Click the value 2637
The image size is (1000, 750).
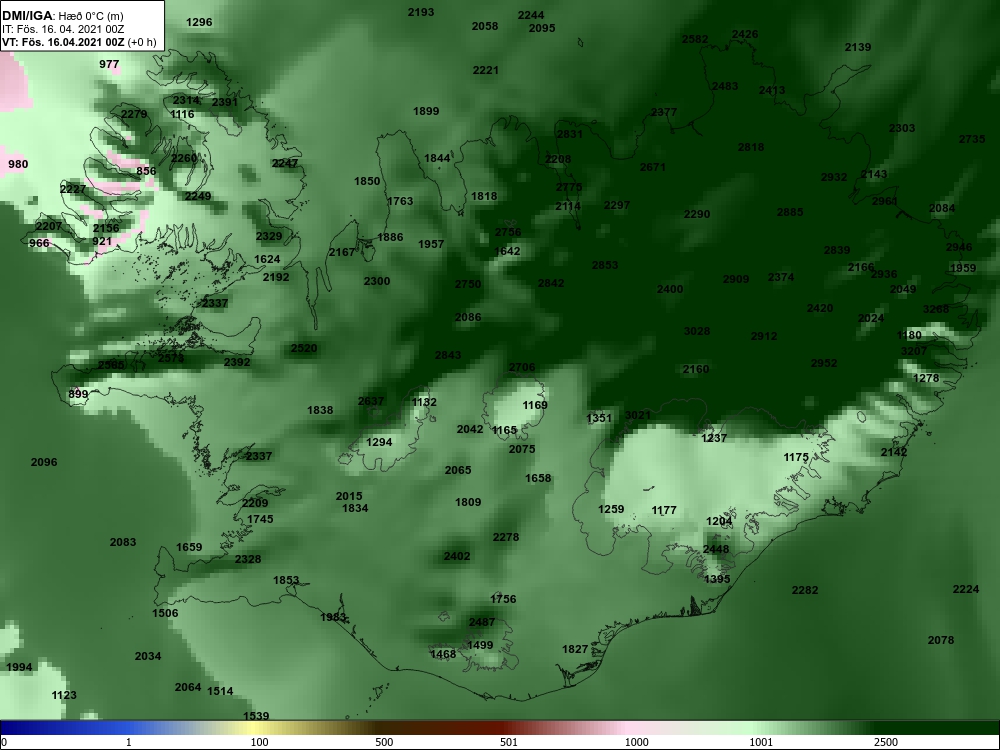click(371, 401)
